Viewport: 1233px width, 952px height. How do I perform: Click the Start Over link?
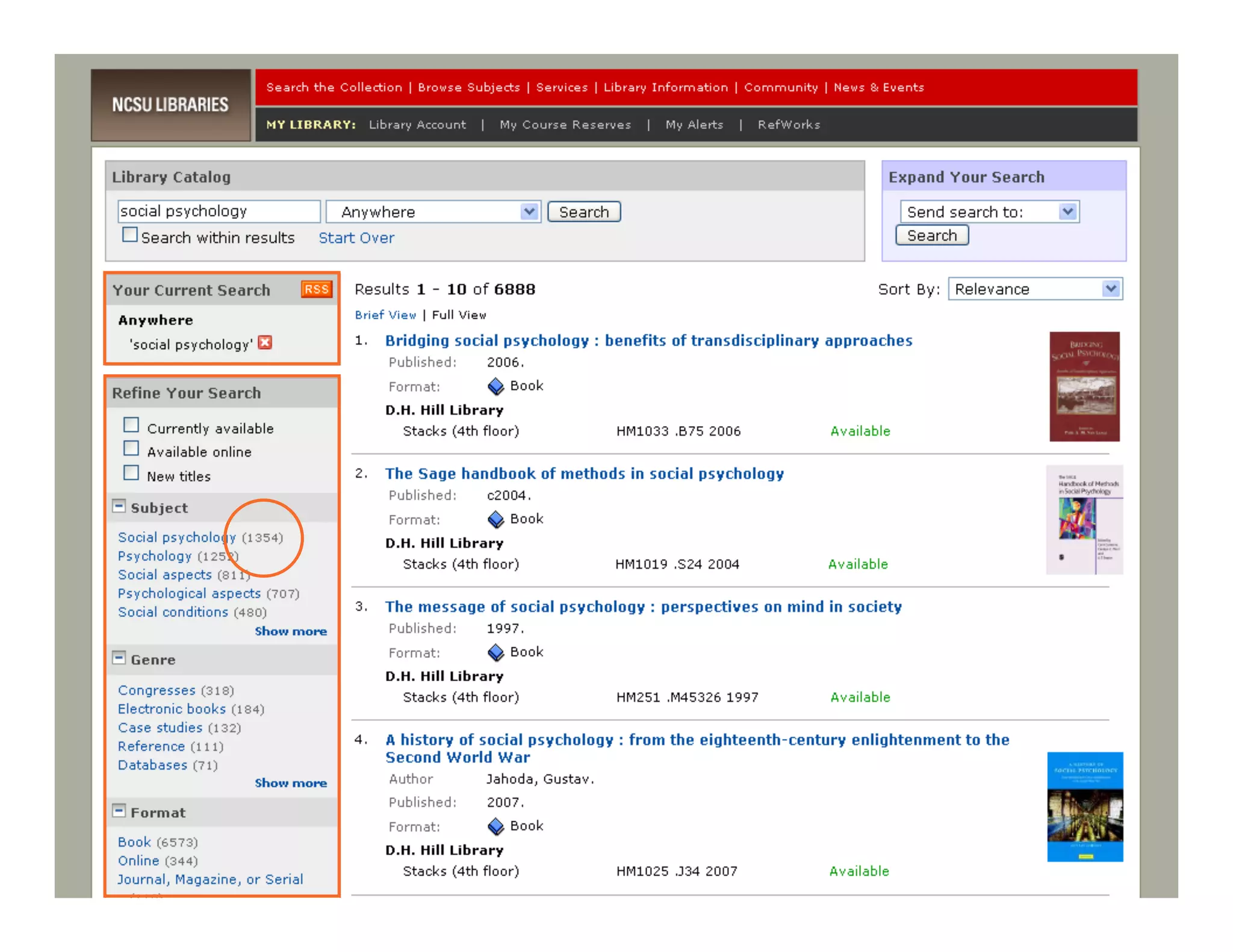click(356, 238)
